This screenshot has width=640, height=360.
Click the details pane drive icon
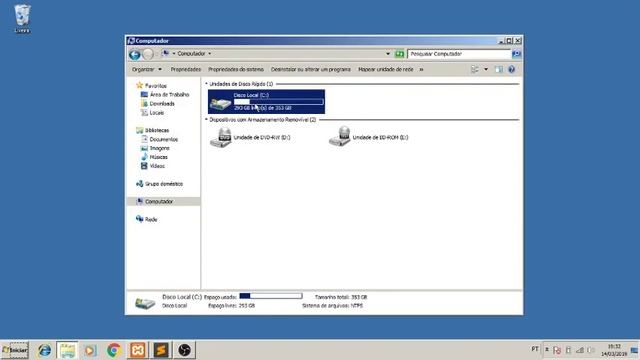(x=145, y=302)
